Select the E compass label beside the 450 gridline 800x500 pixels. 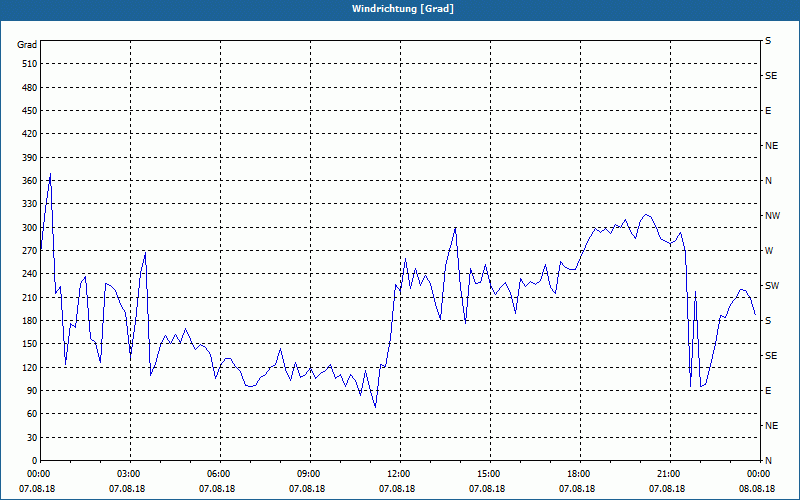click(x=768, y=111)
